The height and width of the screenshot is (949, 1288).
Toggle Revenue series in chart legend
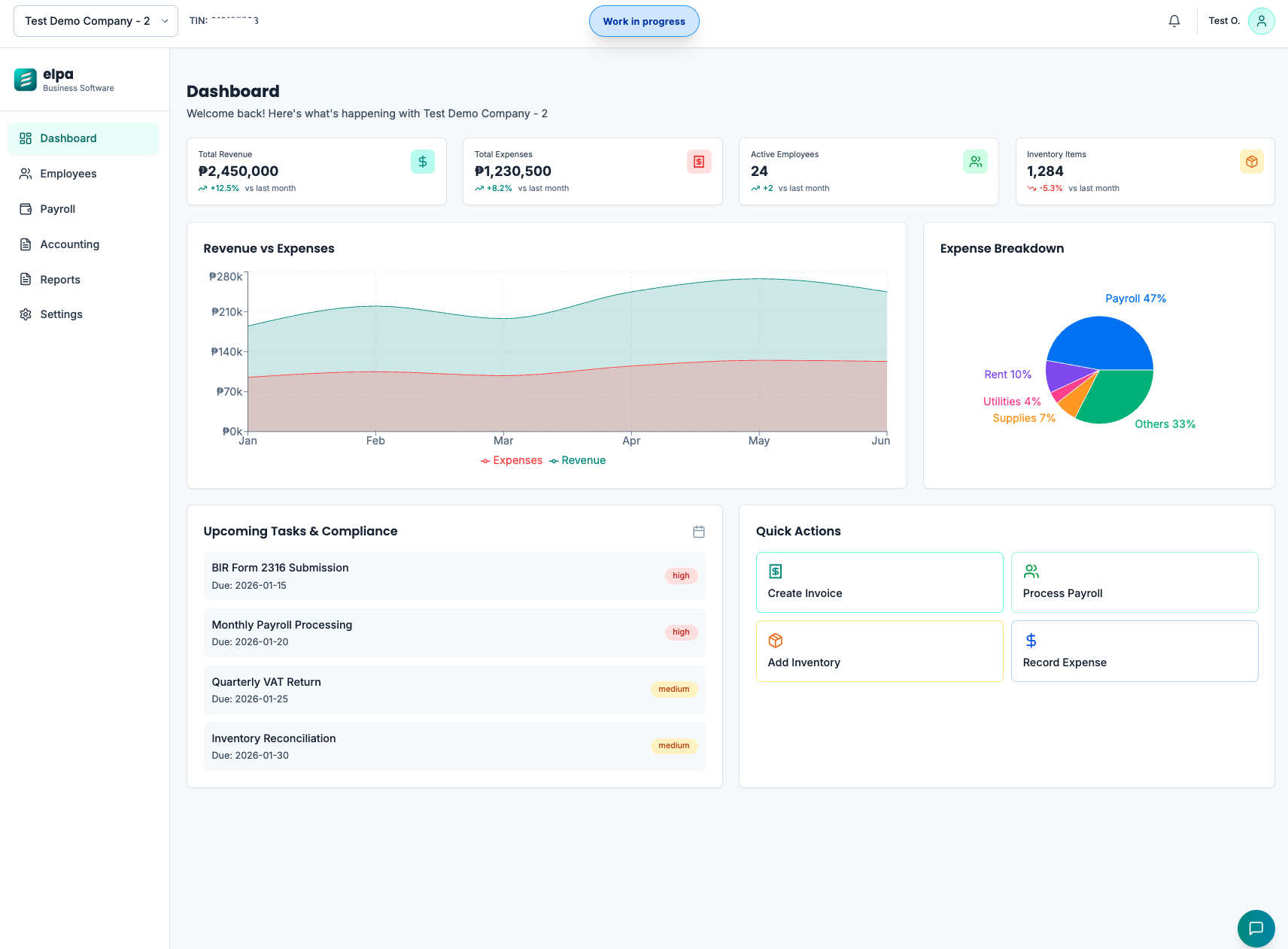click(x=578, y=460)
